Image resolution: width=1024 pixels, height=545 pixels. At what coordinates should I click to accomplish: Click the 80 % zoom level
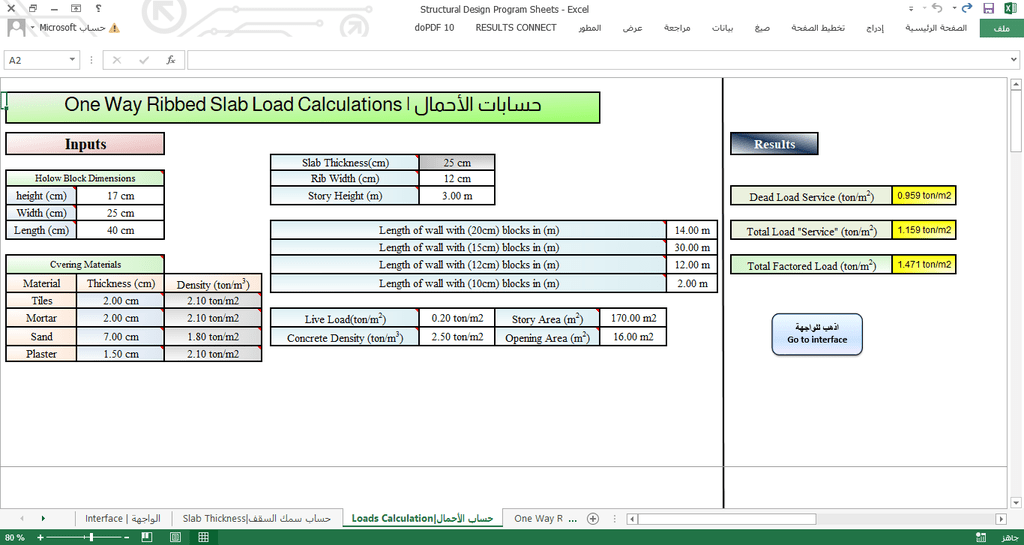pos(14,537)
